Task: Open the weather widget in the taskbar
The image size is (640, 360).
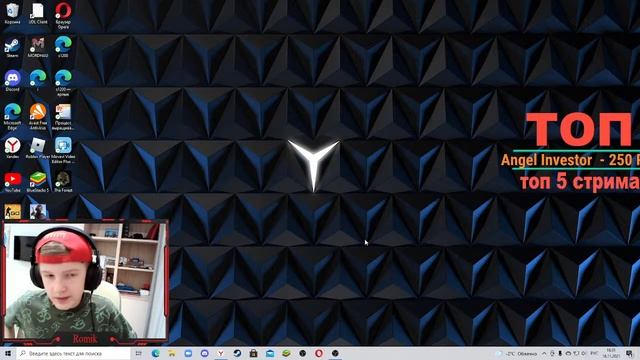Action: tap(517, 353)
